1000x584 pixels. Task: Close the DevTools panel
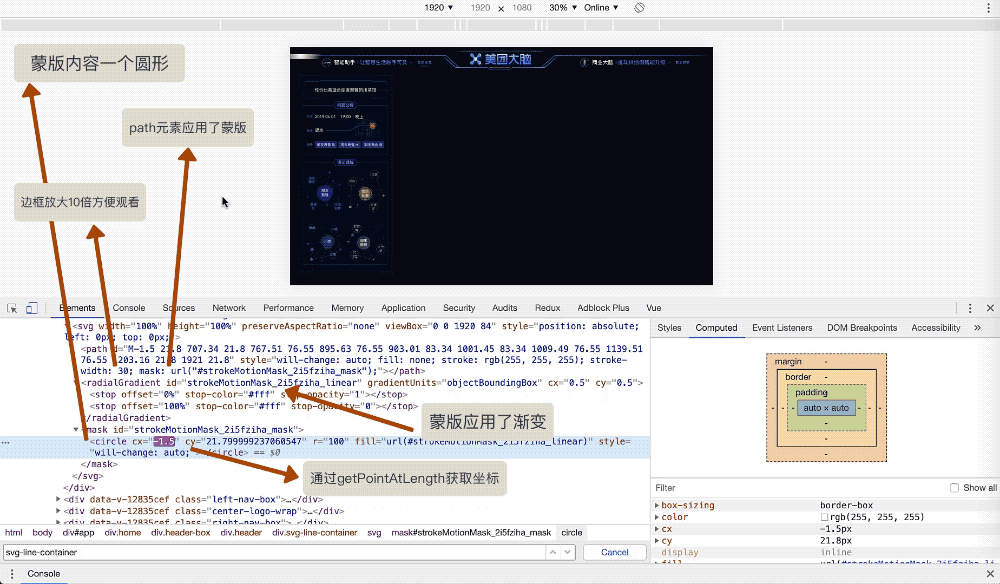(x=990, y=308)
